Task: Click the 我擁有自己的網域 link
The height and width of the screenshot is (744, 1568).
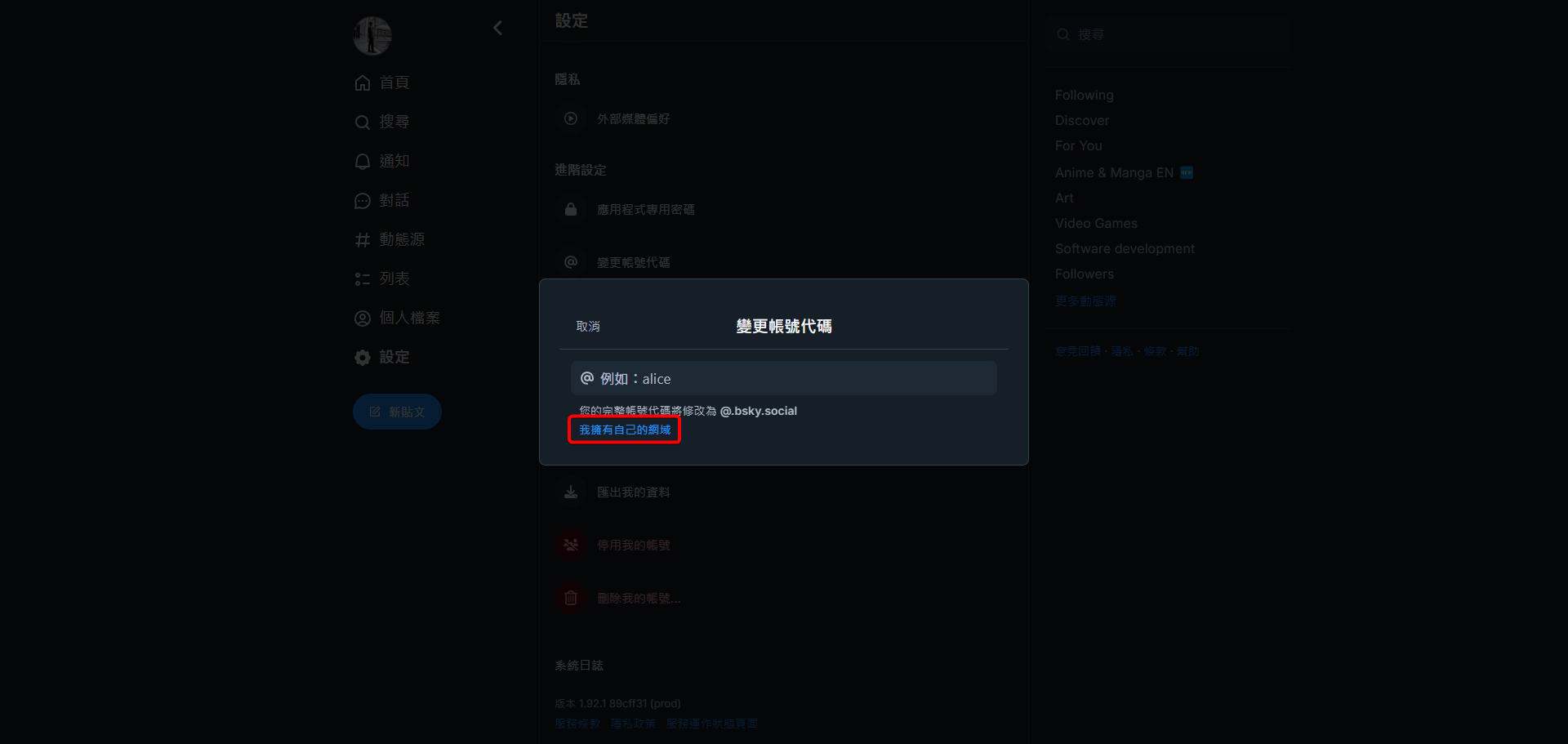Action: [x=625, y=430]
